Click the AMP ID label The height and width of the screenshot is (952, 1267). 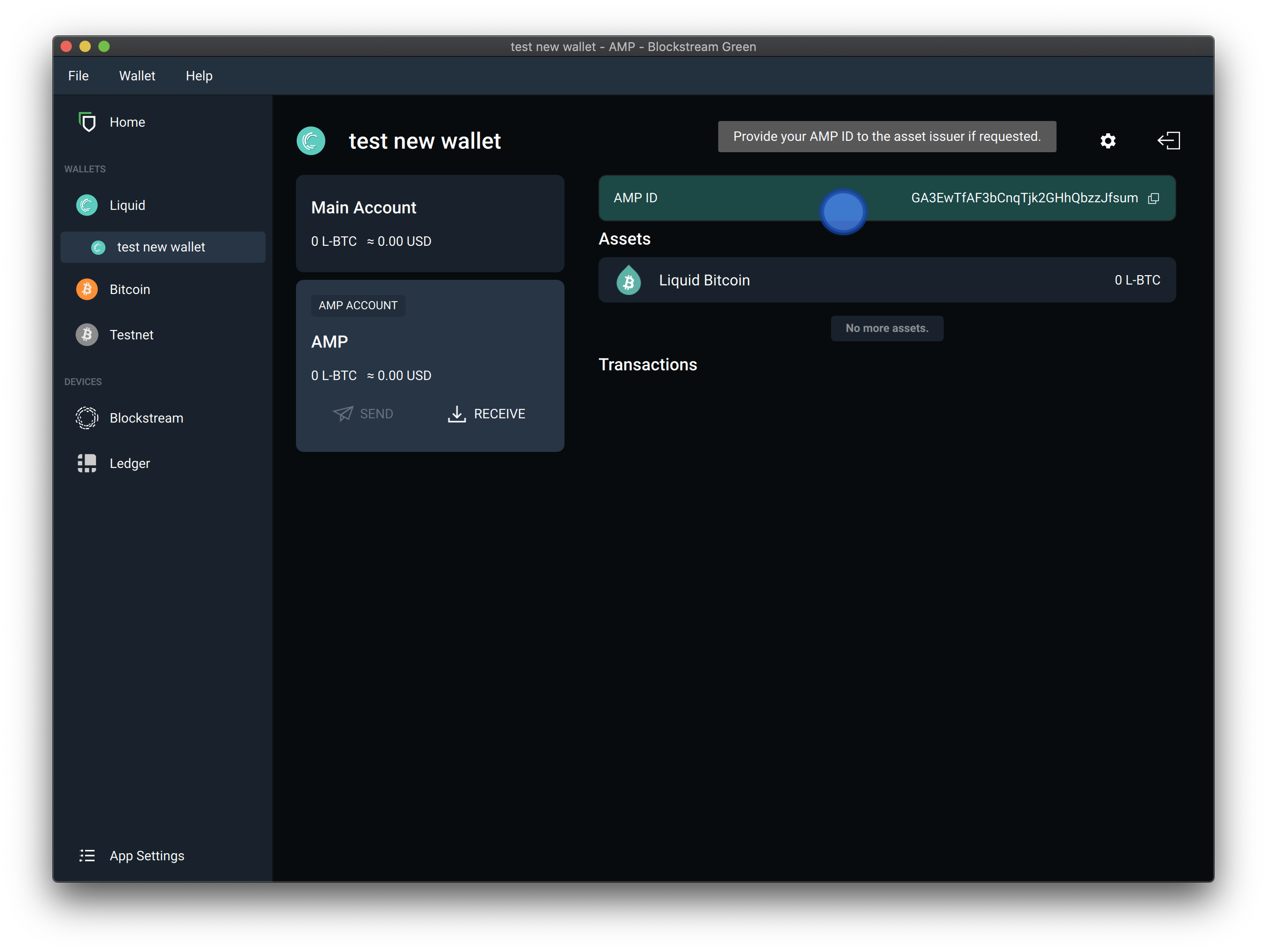tap(635, 198)
